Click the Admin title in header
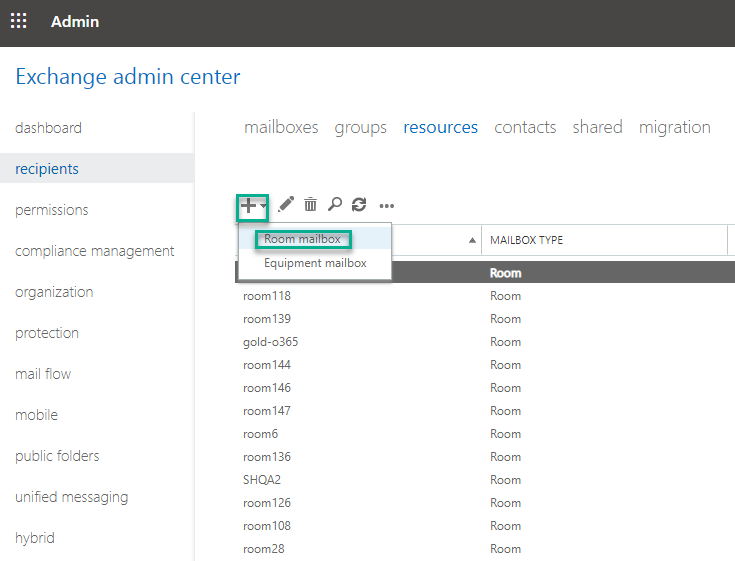The image size is (735, 561). coord(75,22)
